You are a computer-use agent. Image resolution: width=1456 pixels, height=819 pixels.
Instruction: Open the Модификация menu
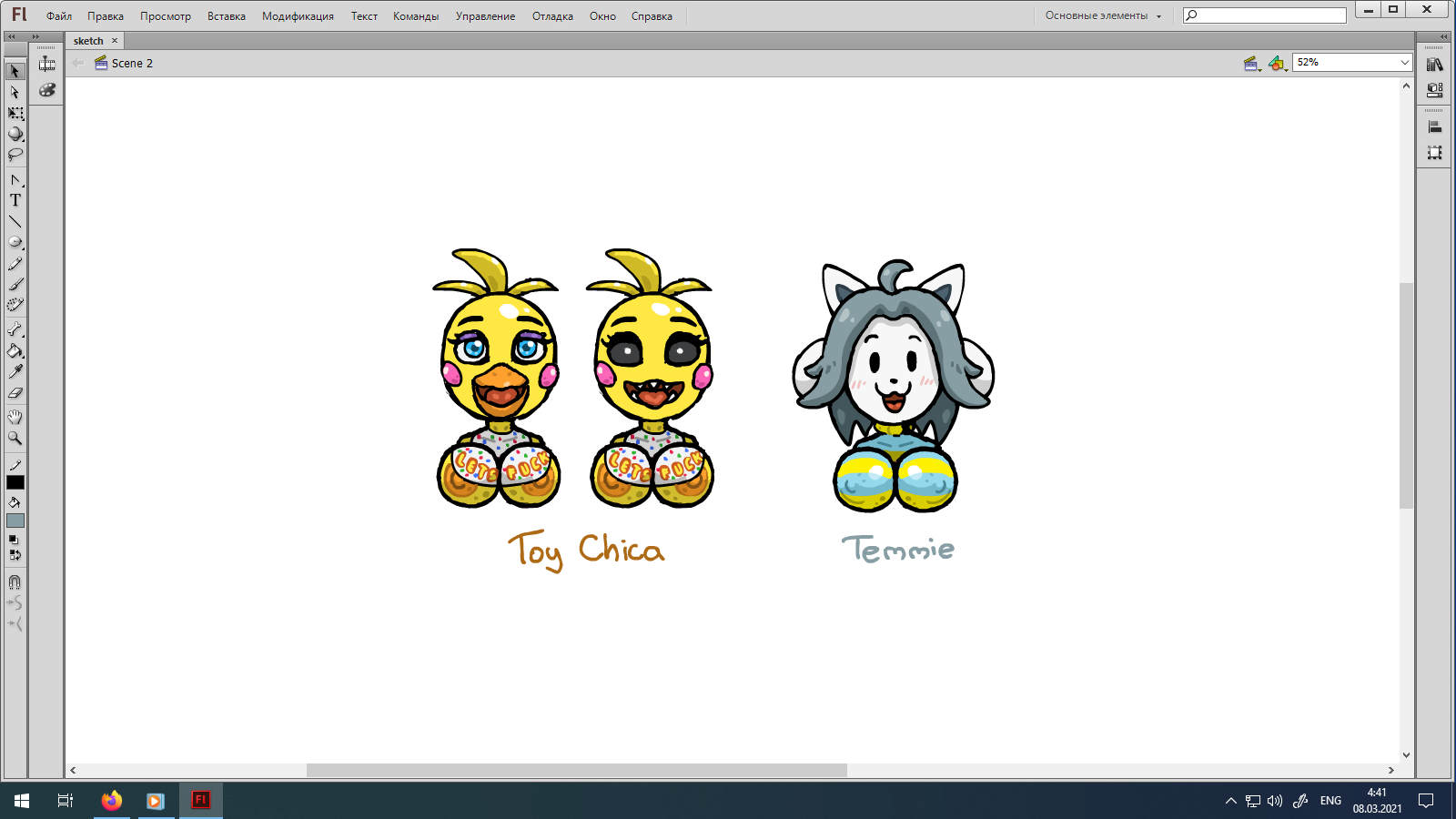pyautogui.click(x=298, y=16)
